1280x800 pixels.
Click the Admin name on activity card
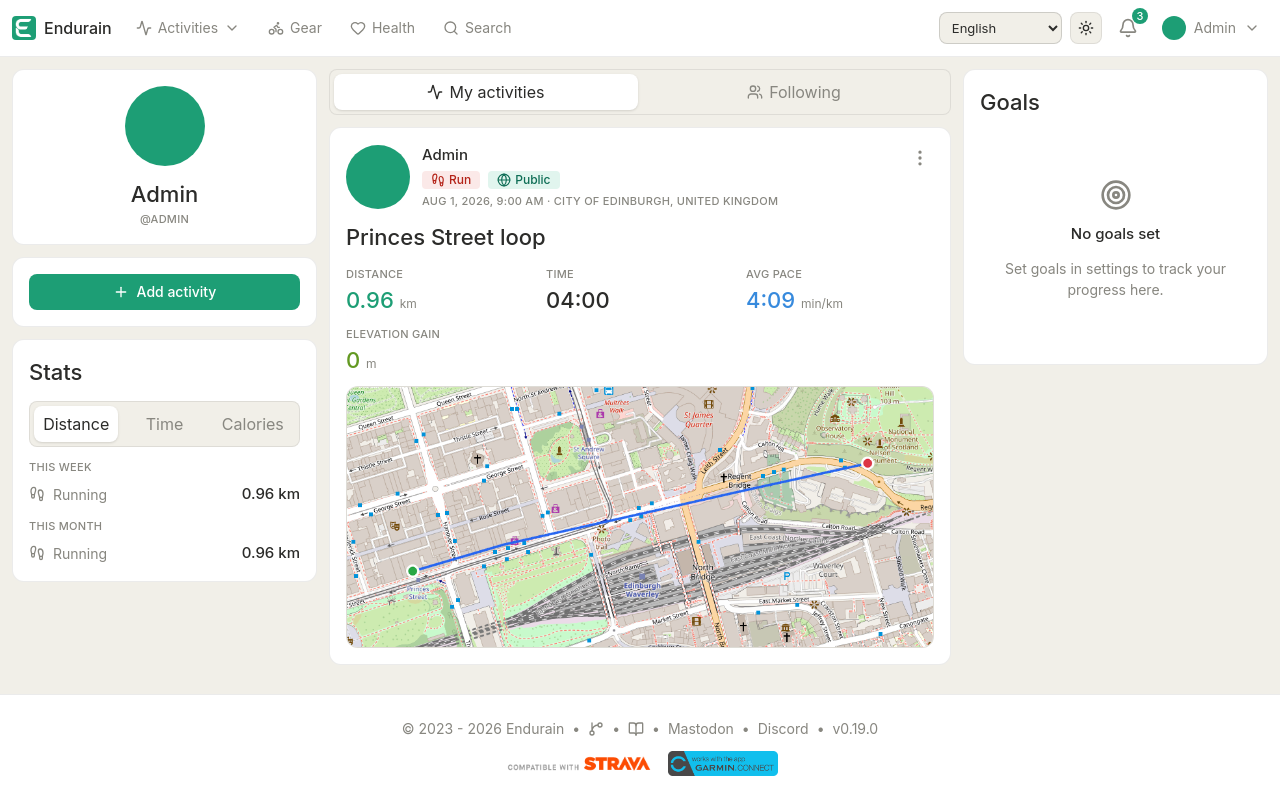pyautogui.click(x=445, y=155)
